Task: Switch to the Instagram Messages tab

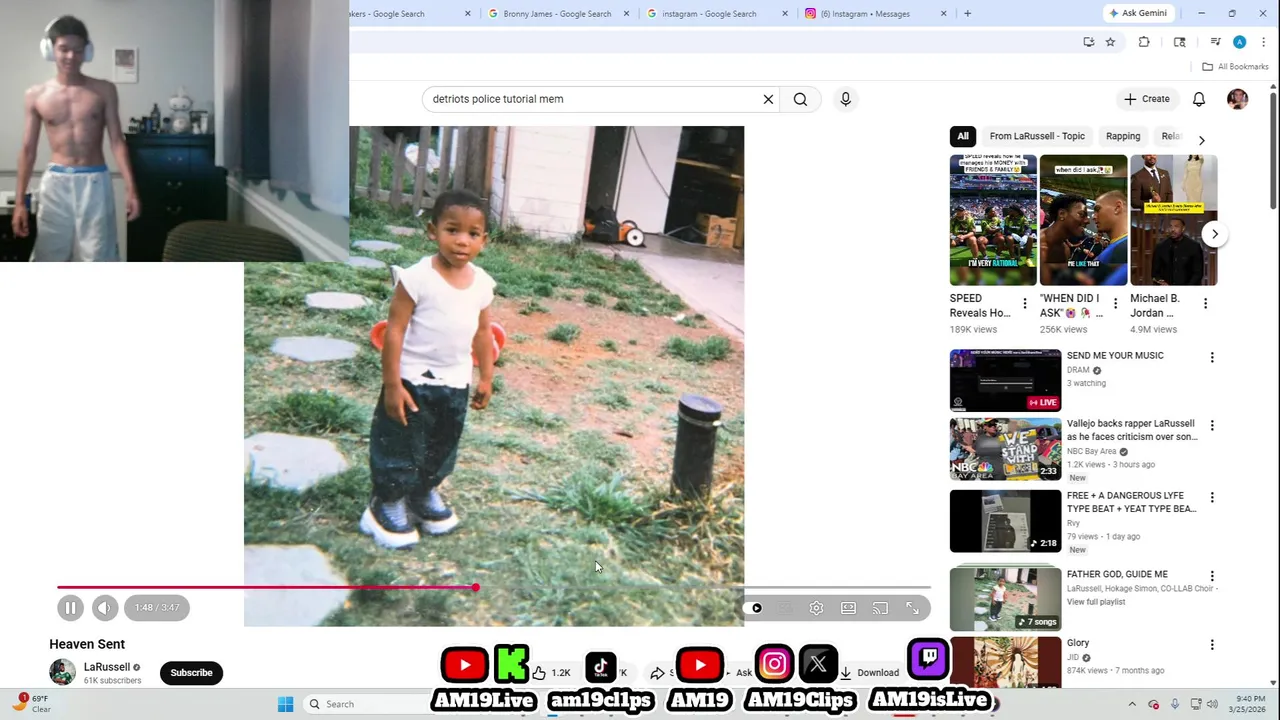Action: pyautogui.click(x=865, y=14)
